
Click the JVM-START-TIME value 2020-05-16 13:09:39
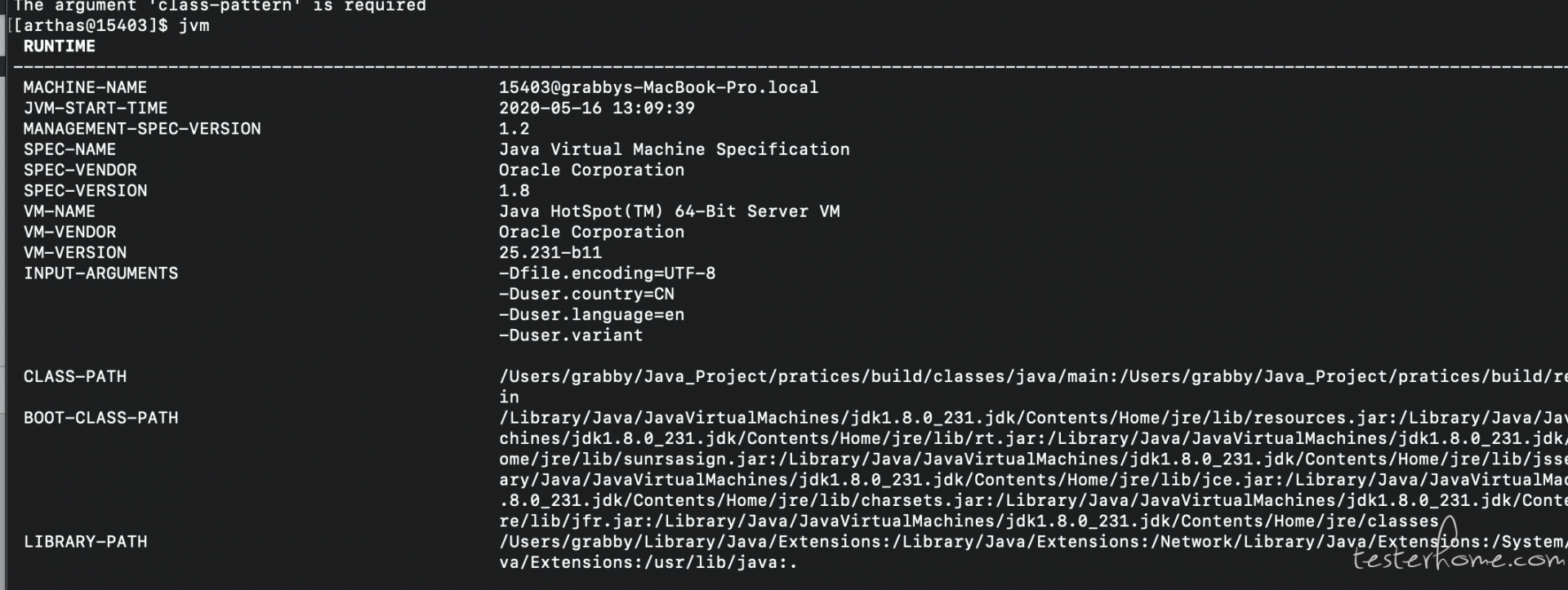coord(596,108)
